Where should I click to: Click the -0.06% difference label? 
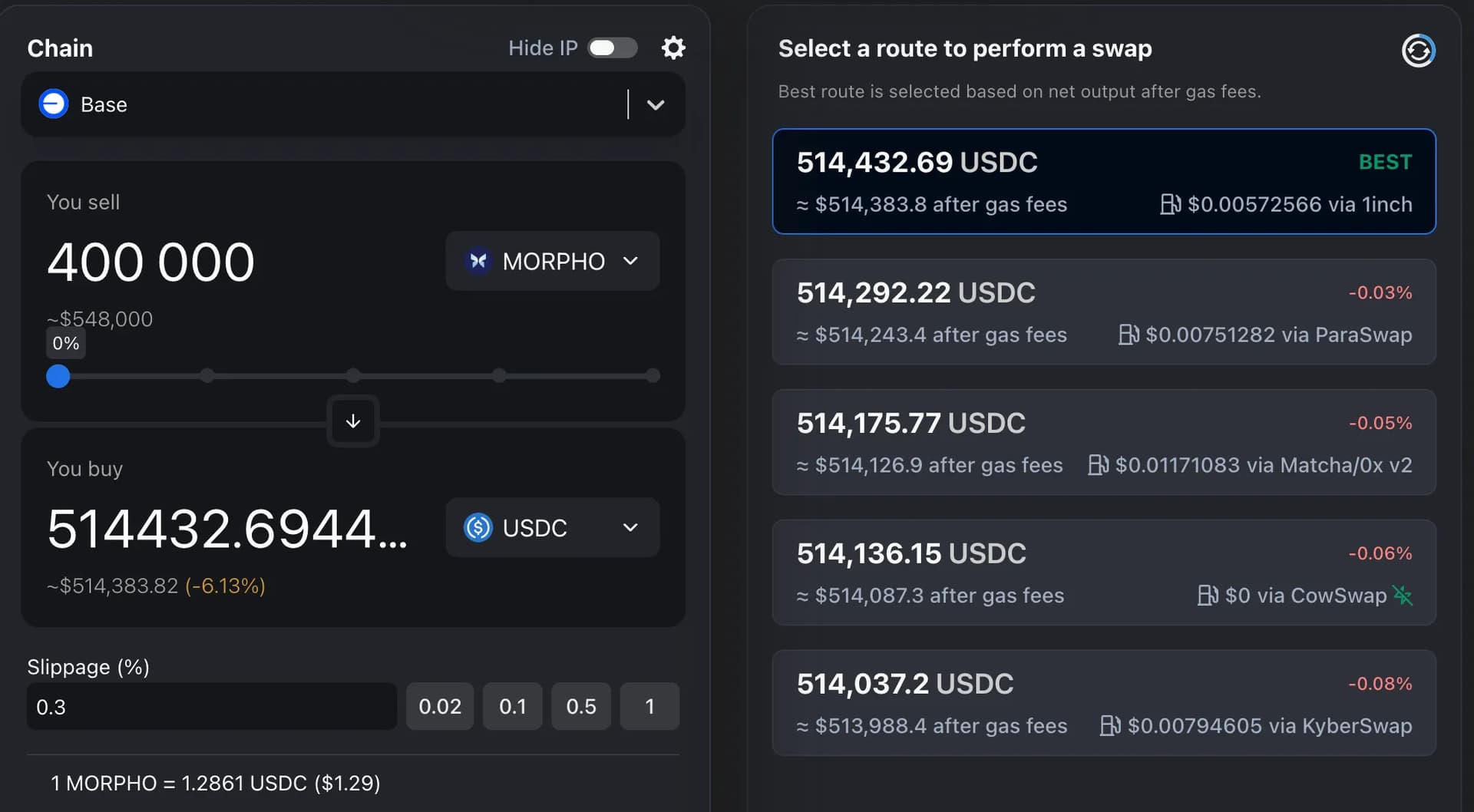click(x=1380, y=553)
